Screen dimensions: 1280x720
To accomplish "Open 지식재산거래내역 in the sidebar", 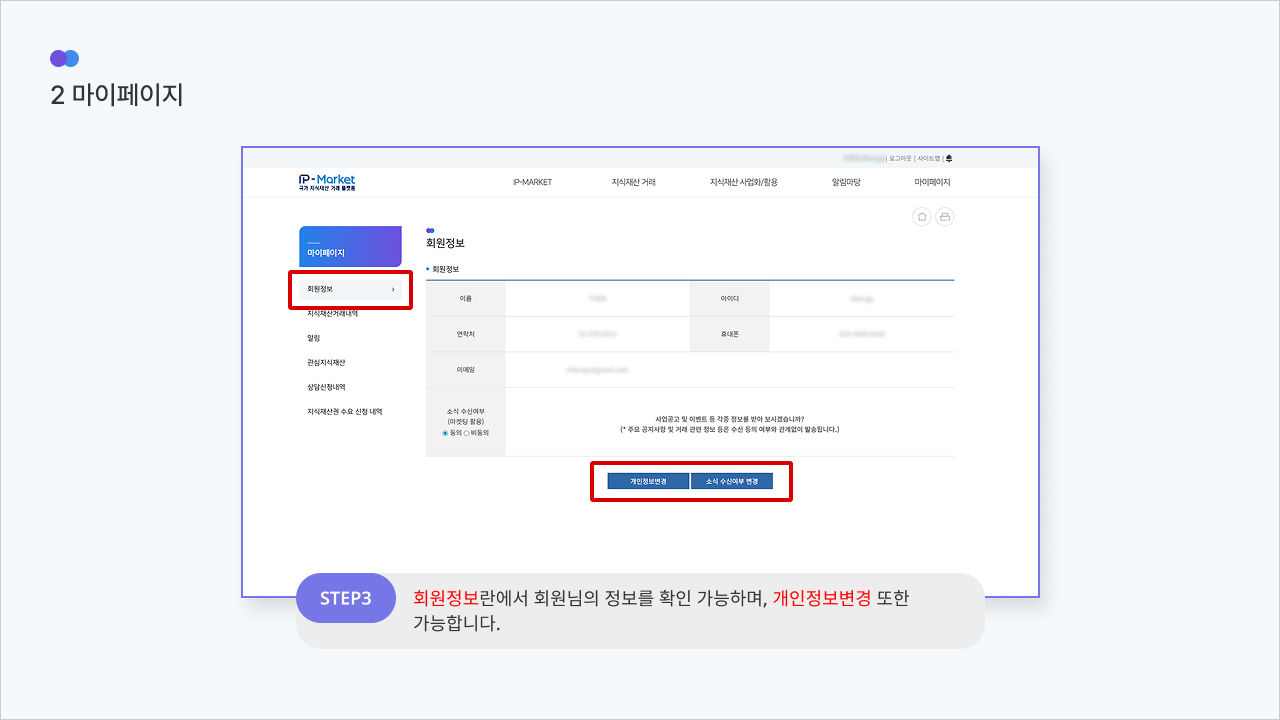I will 333,313.
